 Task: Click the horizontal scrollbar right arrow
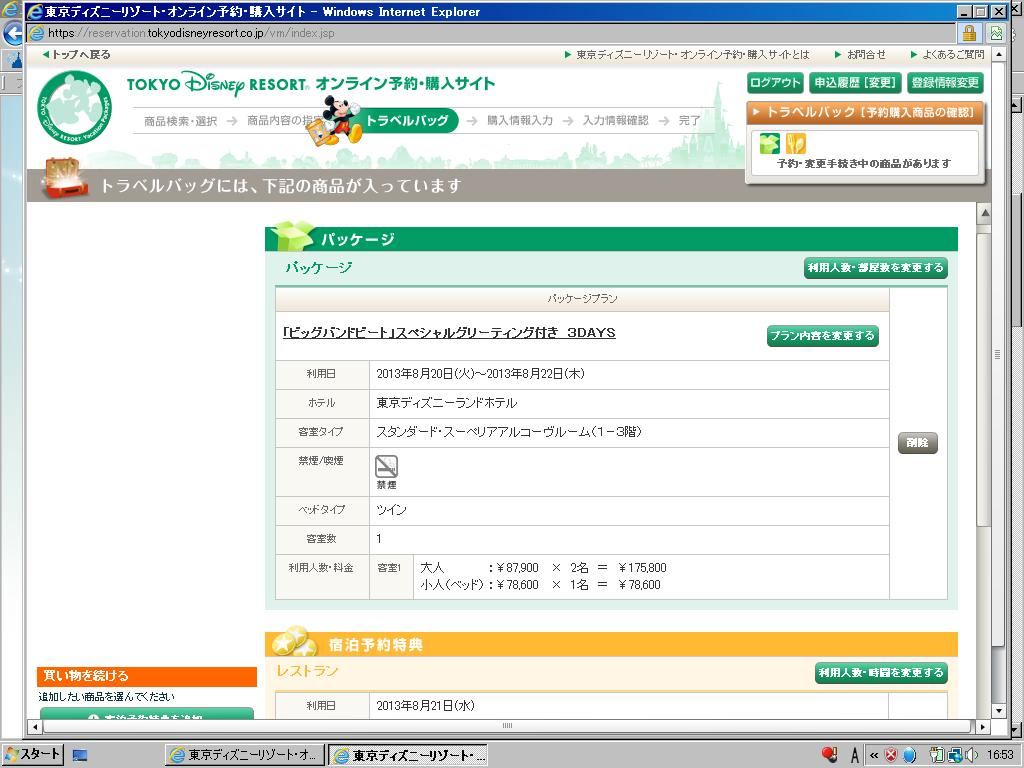(x=982, y=726)
